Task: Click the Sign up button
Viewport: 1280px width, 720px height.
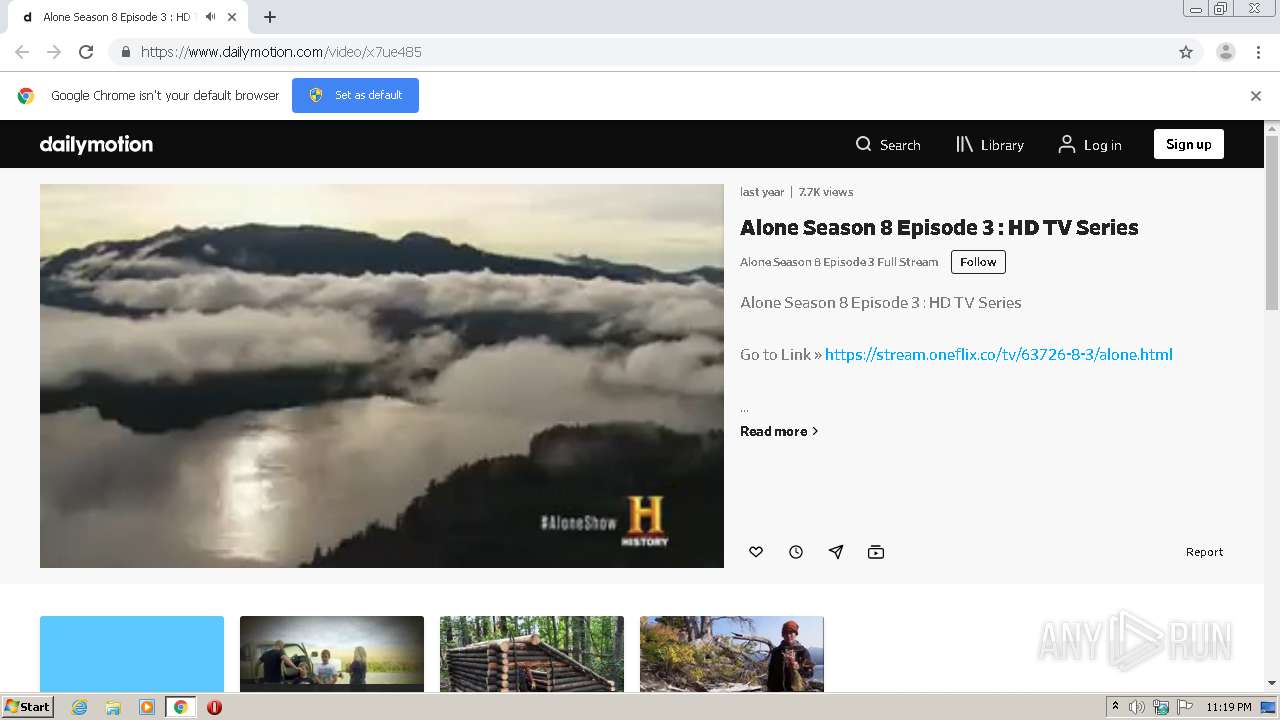Action: (x=1188, y=144)
